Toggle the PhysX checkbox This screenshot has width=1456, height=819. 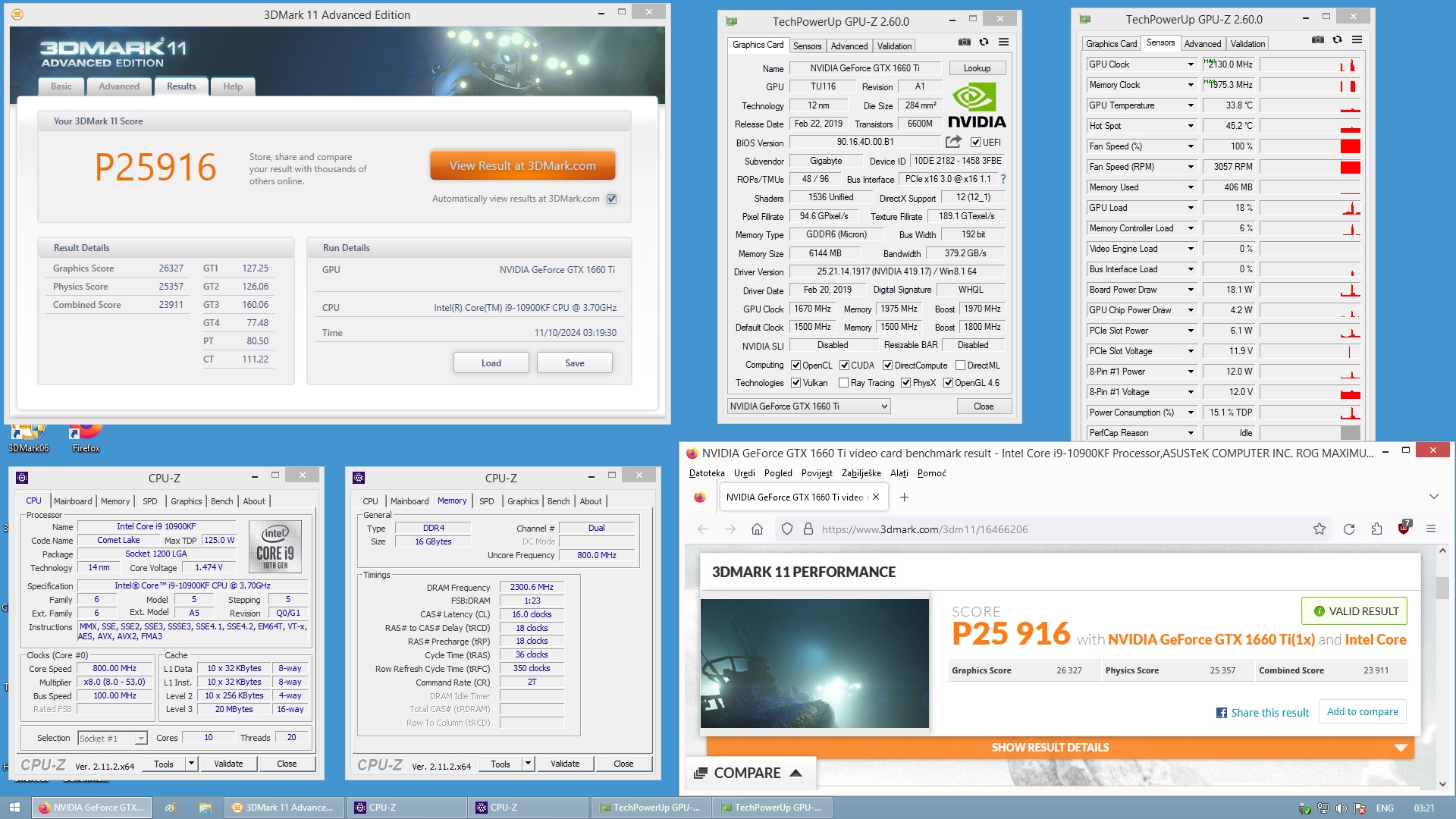click(905, 383)
